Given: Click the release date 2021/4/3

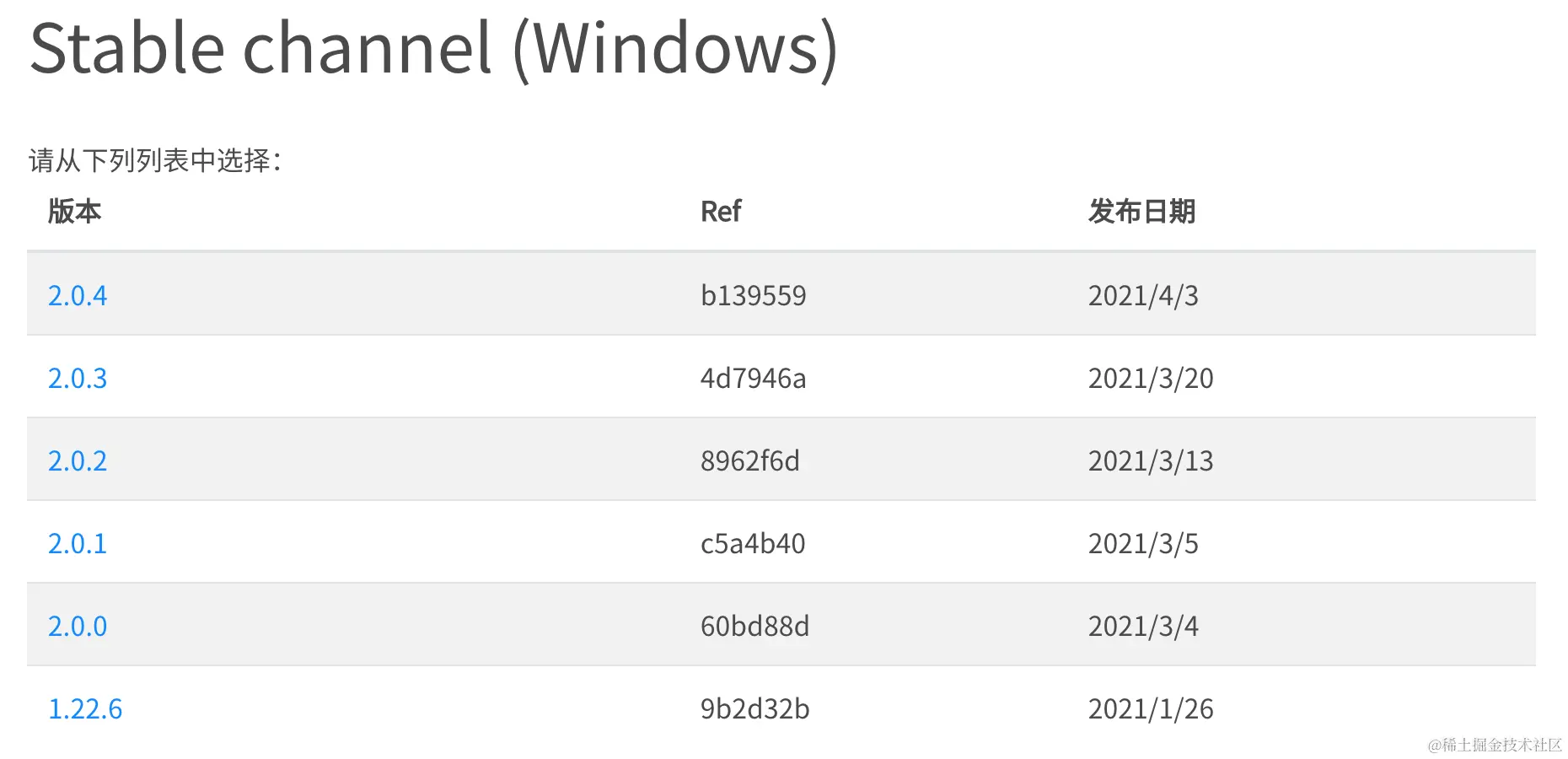Looking at the screenshot, I should (x=1143, y=295).
